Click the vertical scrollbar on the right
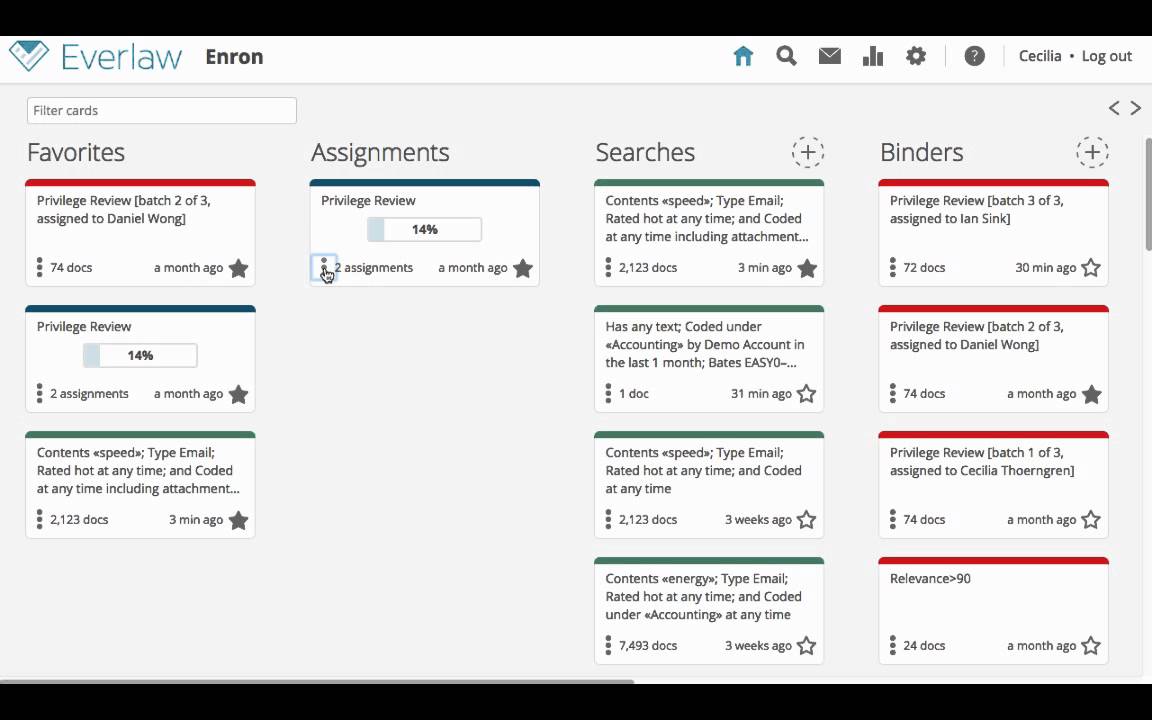This screenshot has width=1152, height=720. (x=1148, y=195)
